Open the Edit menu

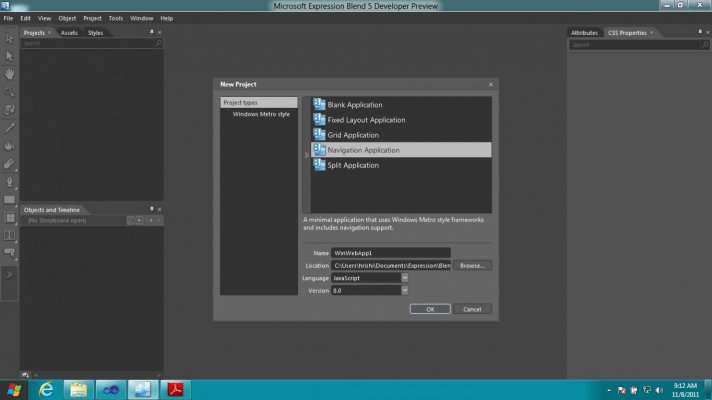25,18
